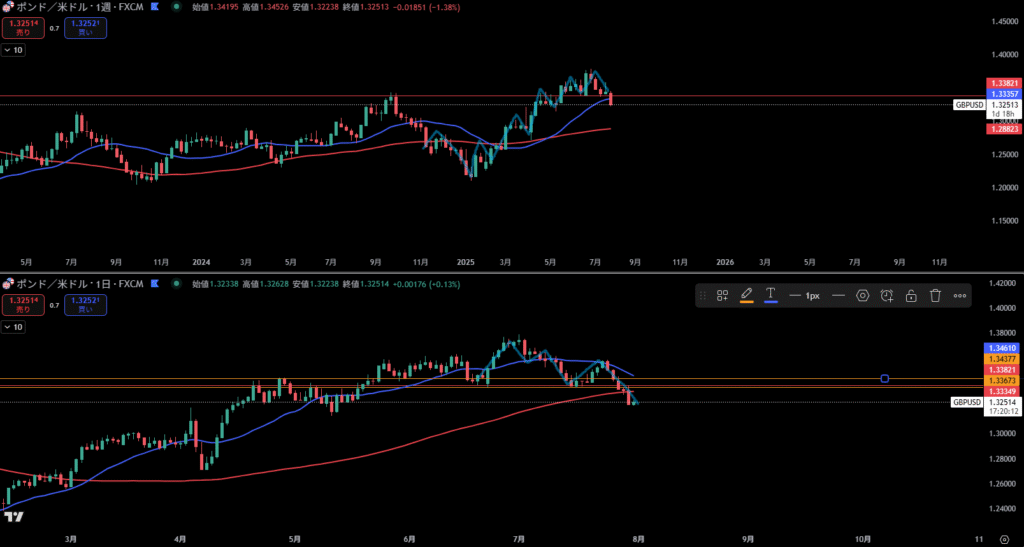Open drawing templates icon in floating toolbar

722,296
